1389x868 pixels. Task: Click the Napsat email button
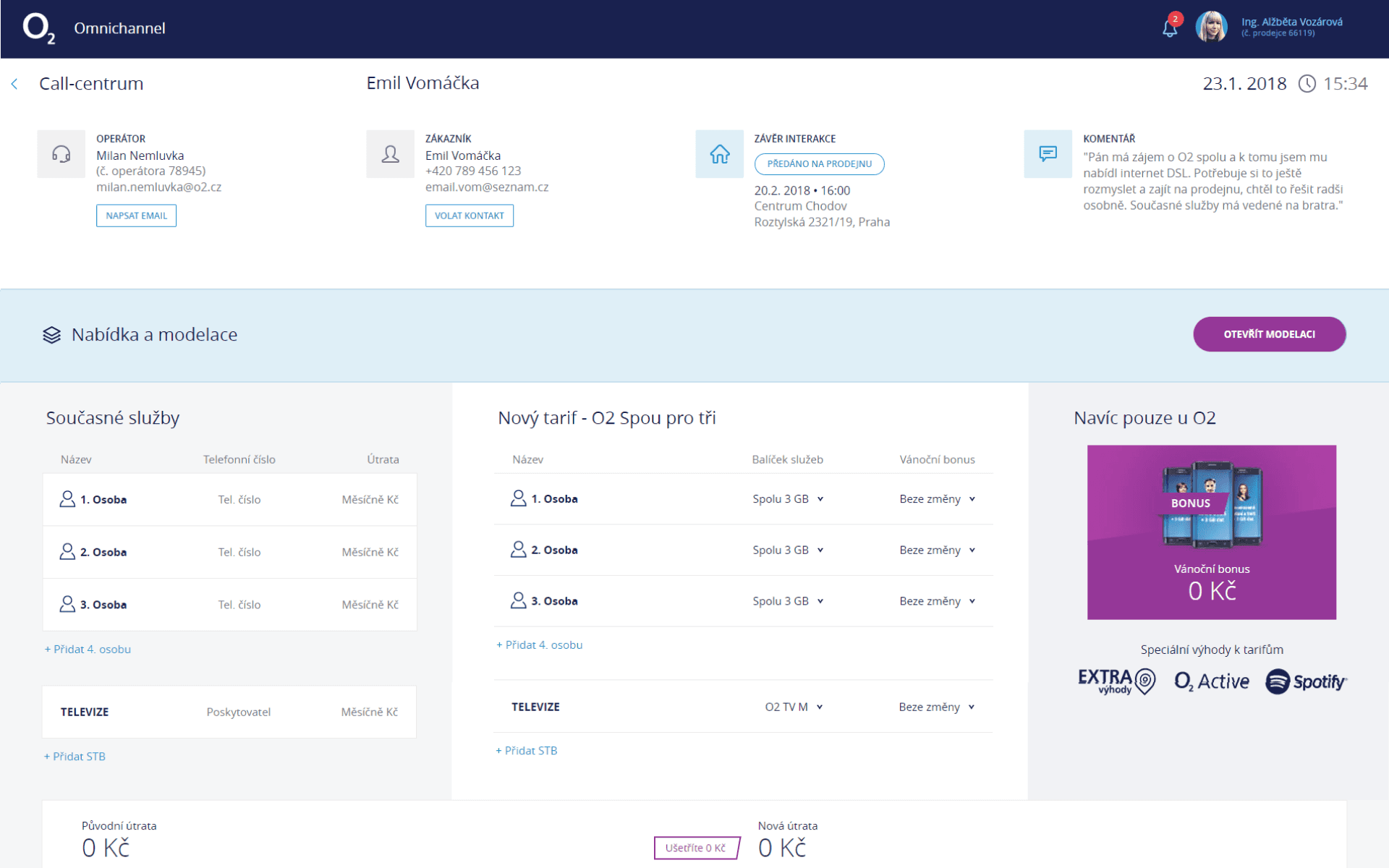(x=136, y=216)
